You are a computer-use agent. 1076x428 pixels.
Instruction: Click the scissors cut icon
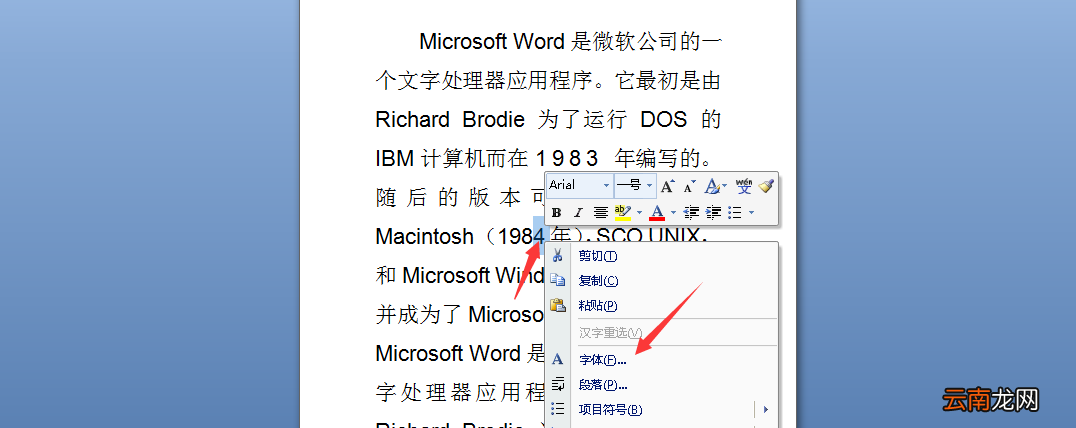click(557, 256)
